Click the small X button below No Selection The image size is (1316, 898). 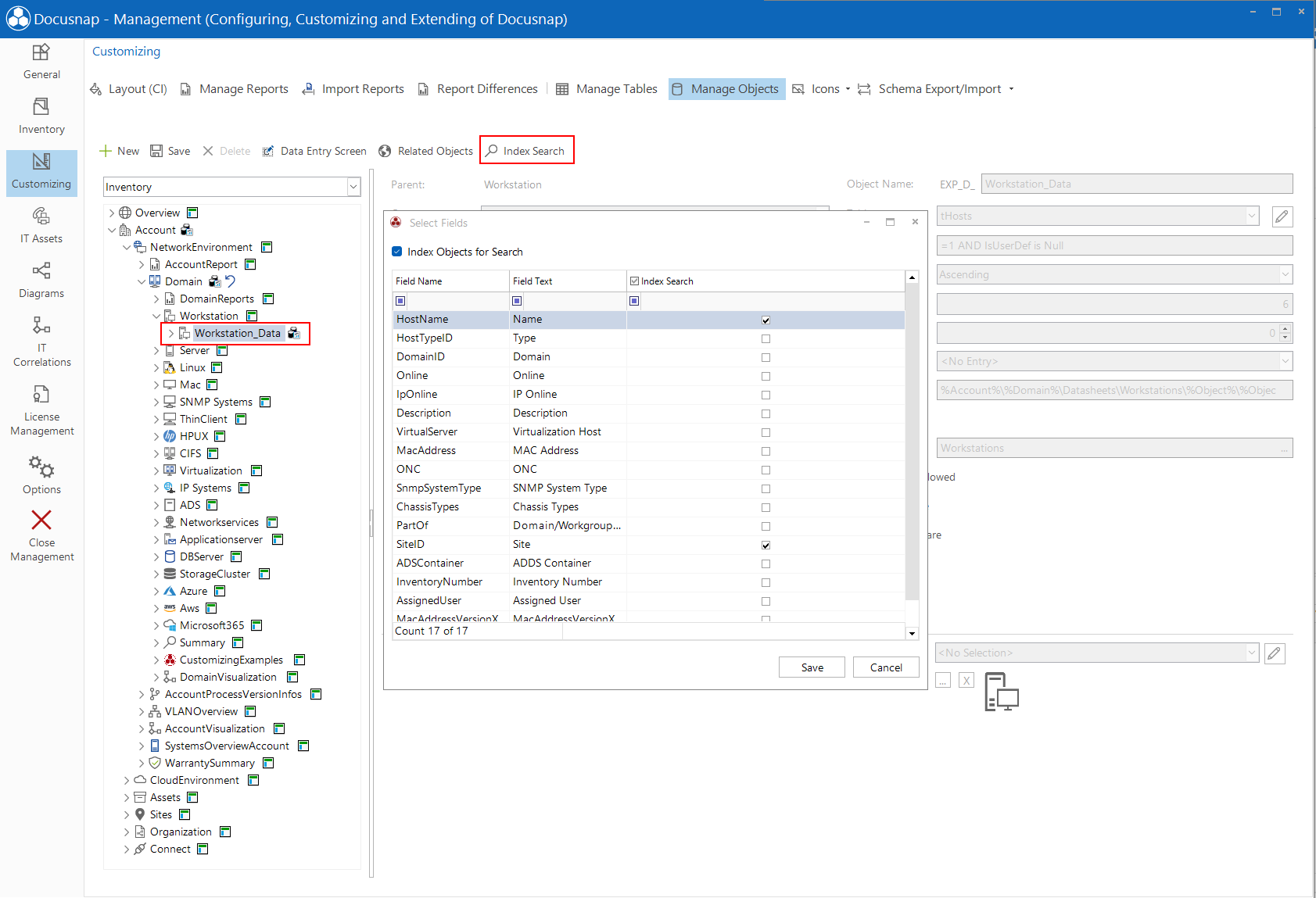pos(966,681)
